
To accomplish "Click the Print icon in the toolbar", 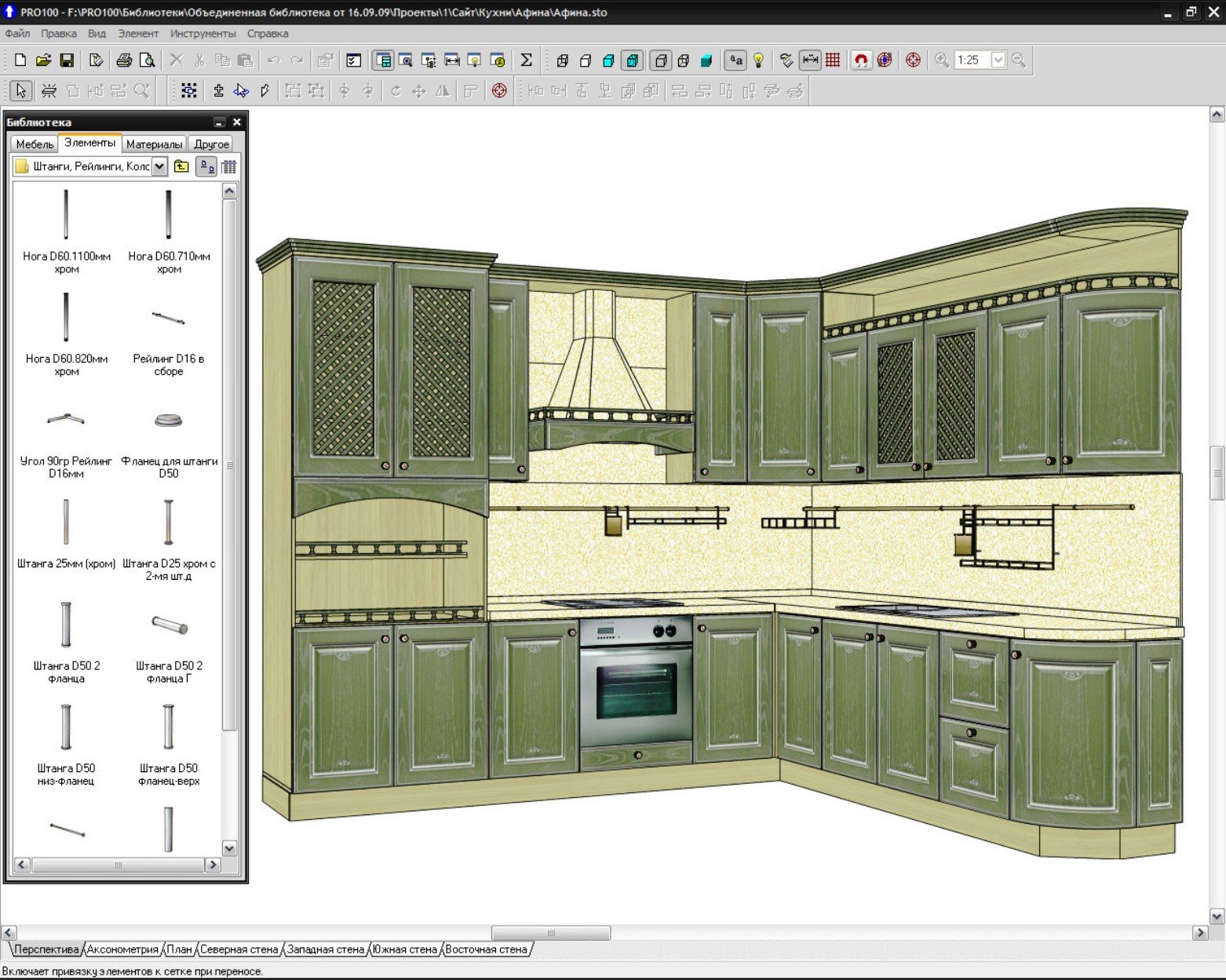I will pyautogui.click(x=124, y=60).
